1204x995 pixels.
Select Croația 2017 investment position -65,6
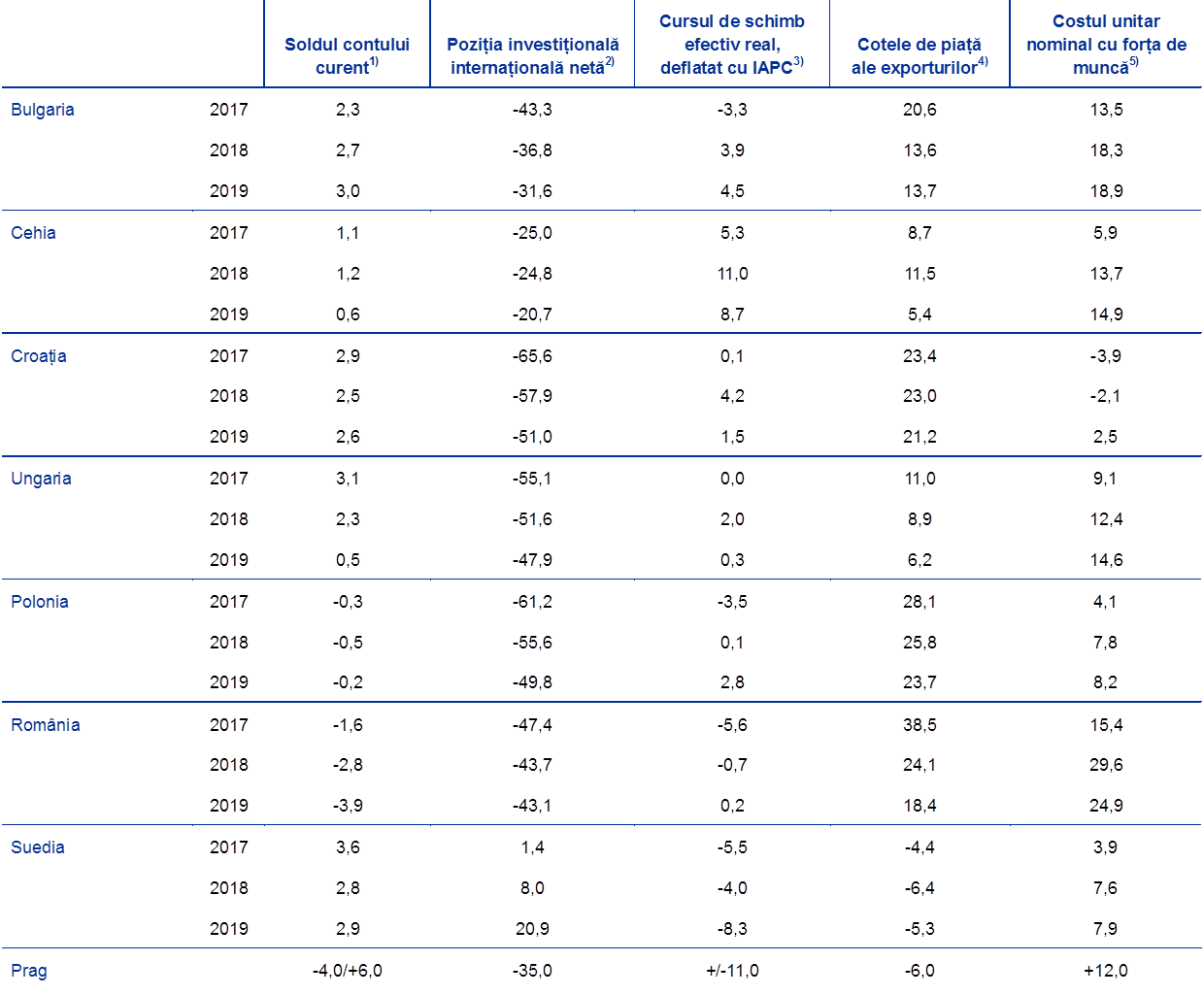(x=532, y=356)
